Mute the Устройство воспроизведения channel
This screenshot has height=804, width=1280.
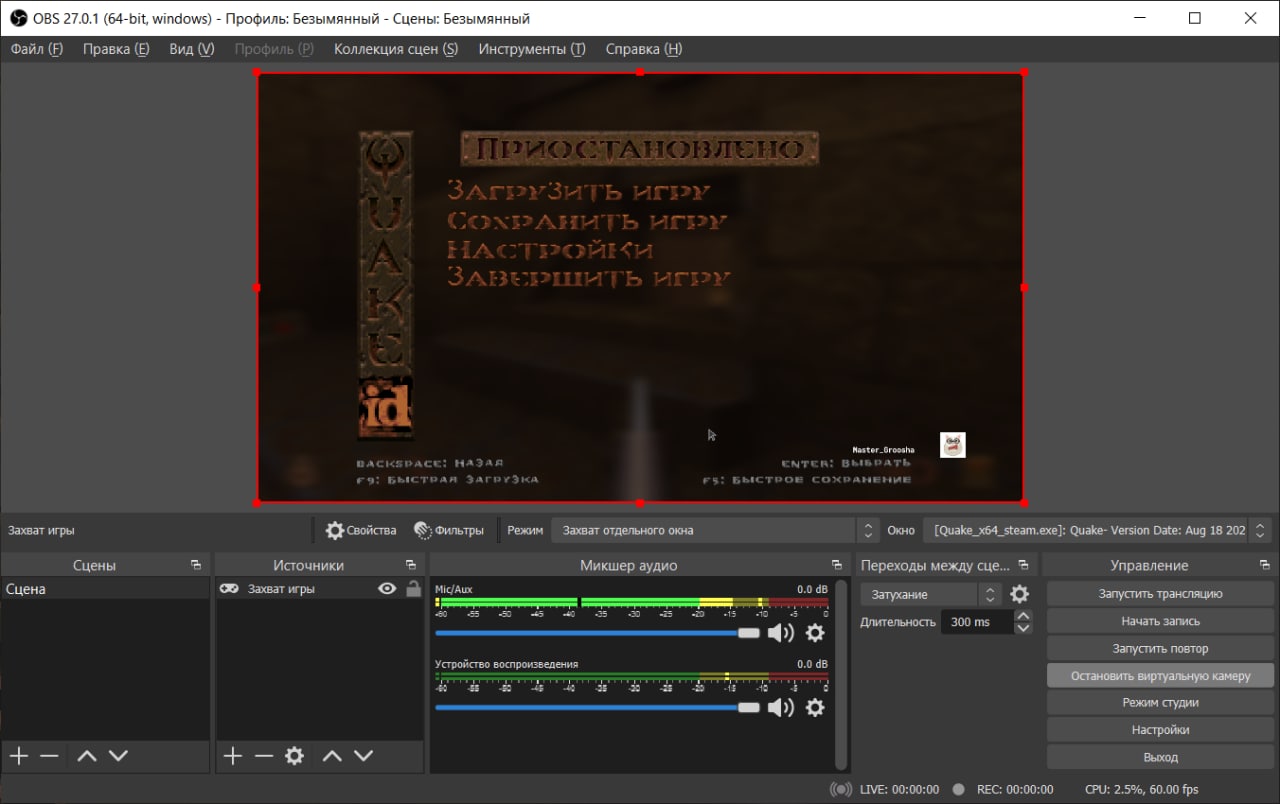click(780, 707)
